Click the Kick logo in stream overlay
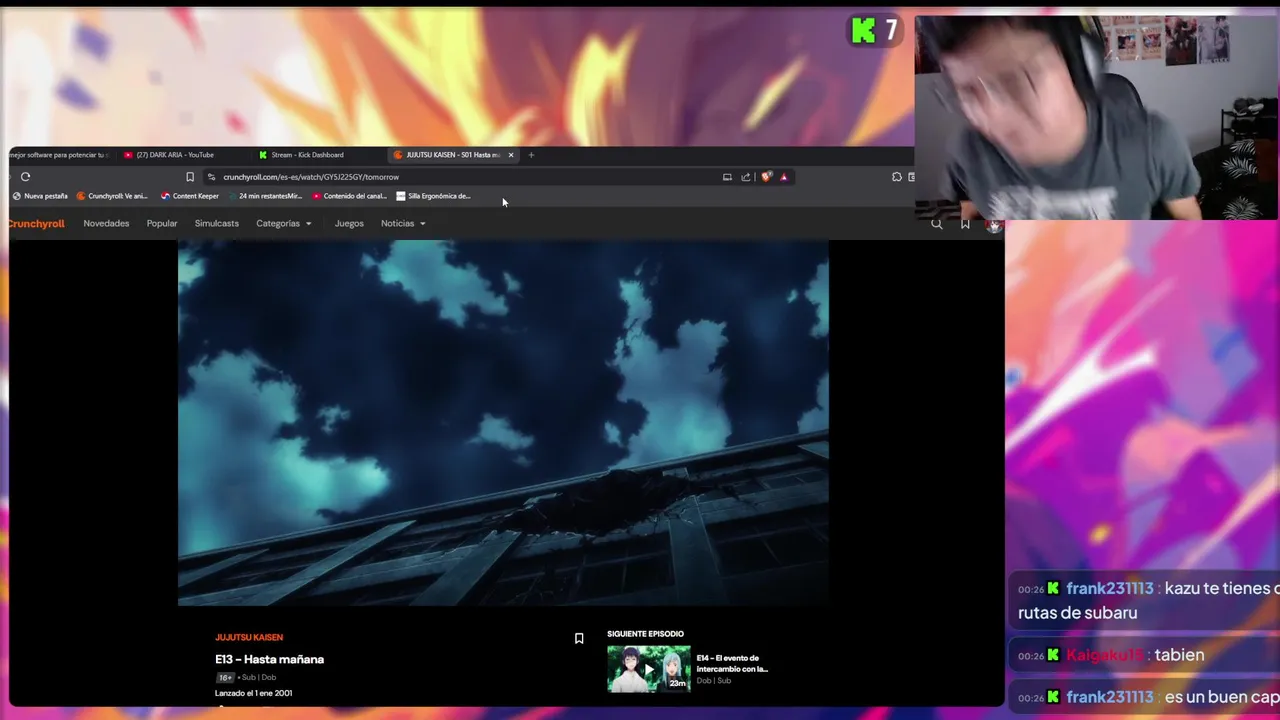 click(x=863, y=31)
